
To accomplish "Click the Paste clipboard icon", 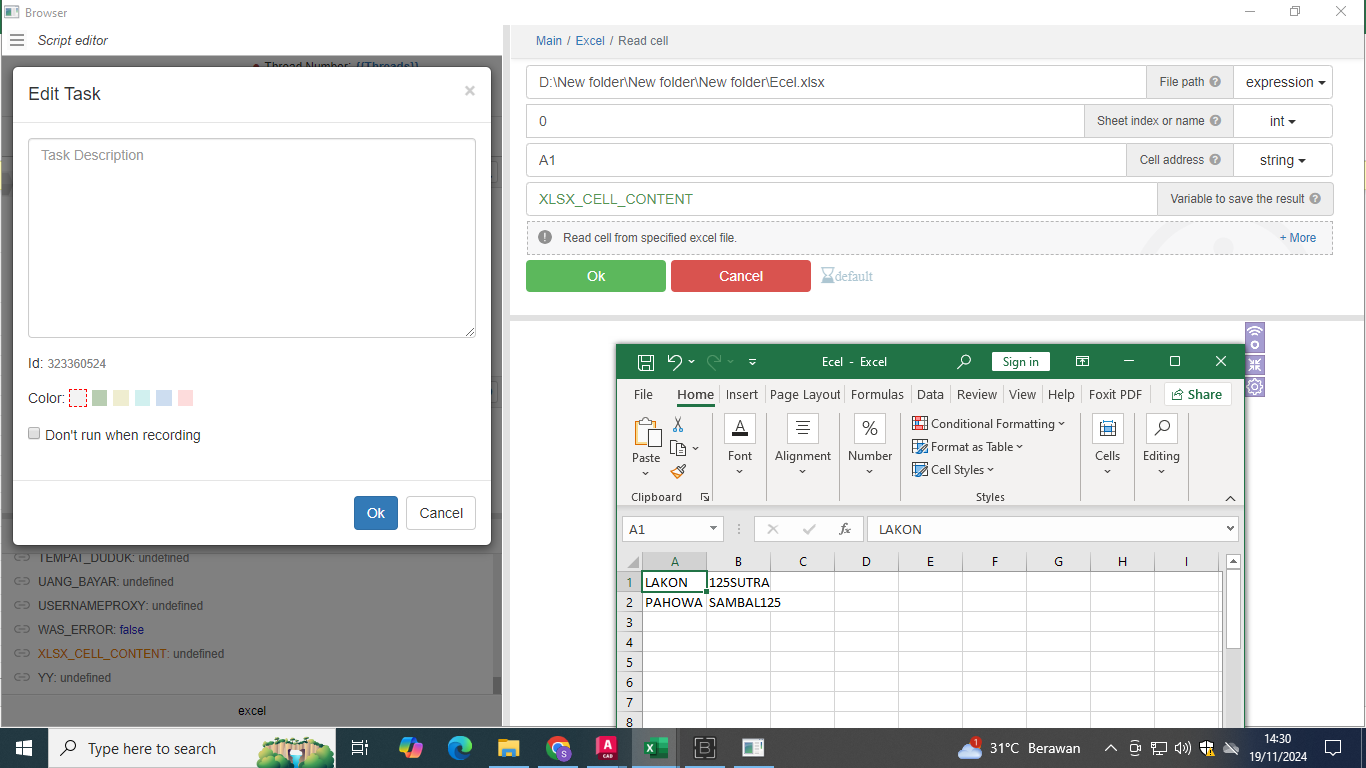I will click(647, 433).
